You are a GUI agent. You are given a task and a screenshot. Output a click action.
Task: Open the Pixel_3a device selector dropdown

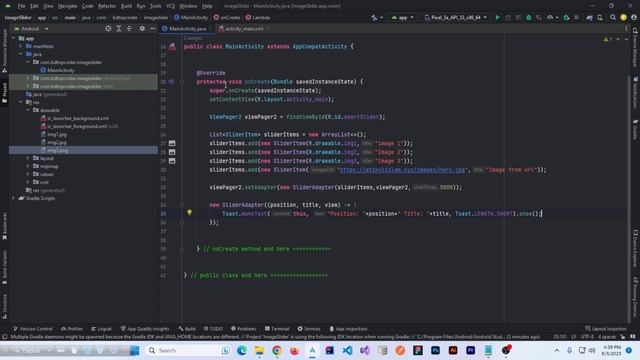pos(456,18)
